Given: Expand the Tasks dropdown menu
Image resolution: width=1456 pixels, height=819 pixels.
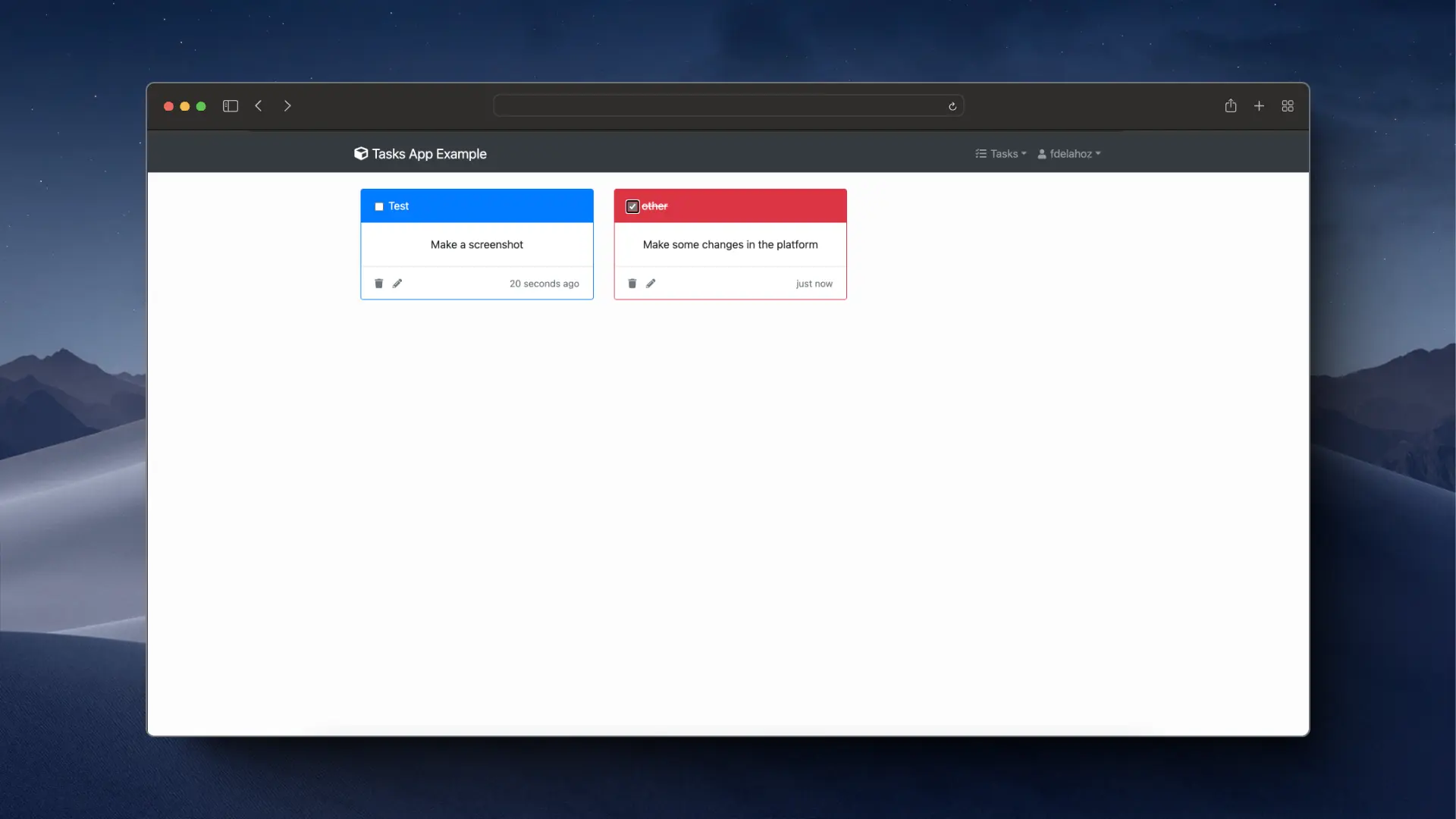Looking at the screenshot, I should pyautogui.click(x=1001, y=153).
